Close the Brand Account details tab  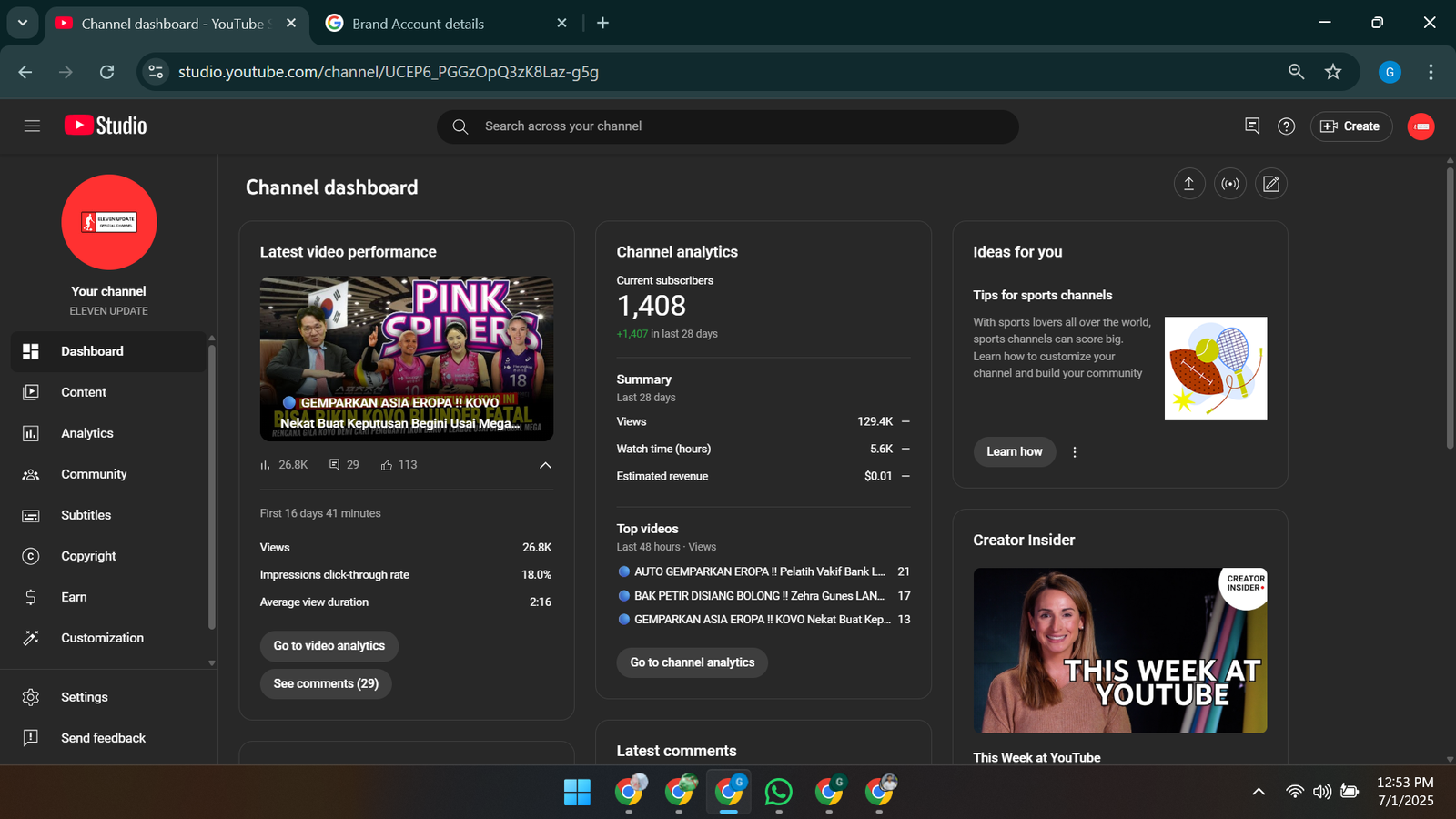561,23
